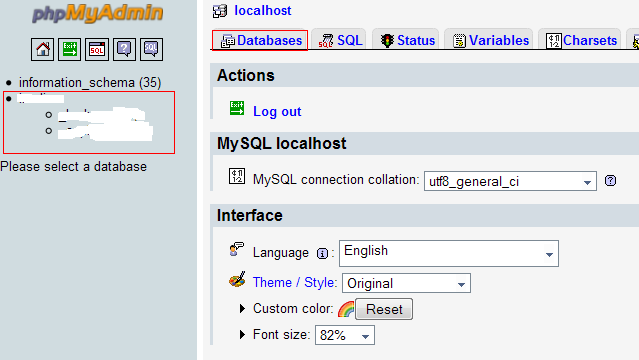
Task: Open the SQL query window icon
Action: point(97,49)
